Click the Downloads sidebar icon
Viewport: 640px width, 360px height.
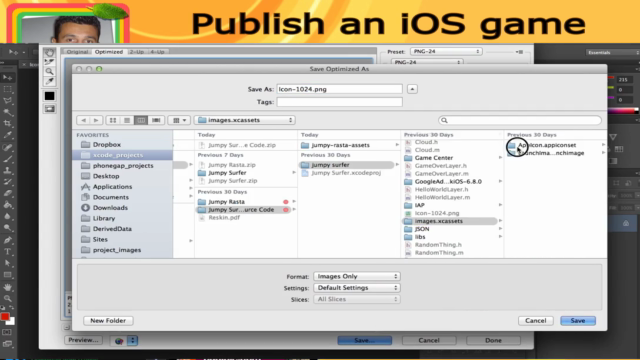(x=85, y=207)
